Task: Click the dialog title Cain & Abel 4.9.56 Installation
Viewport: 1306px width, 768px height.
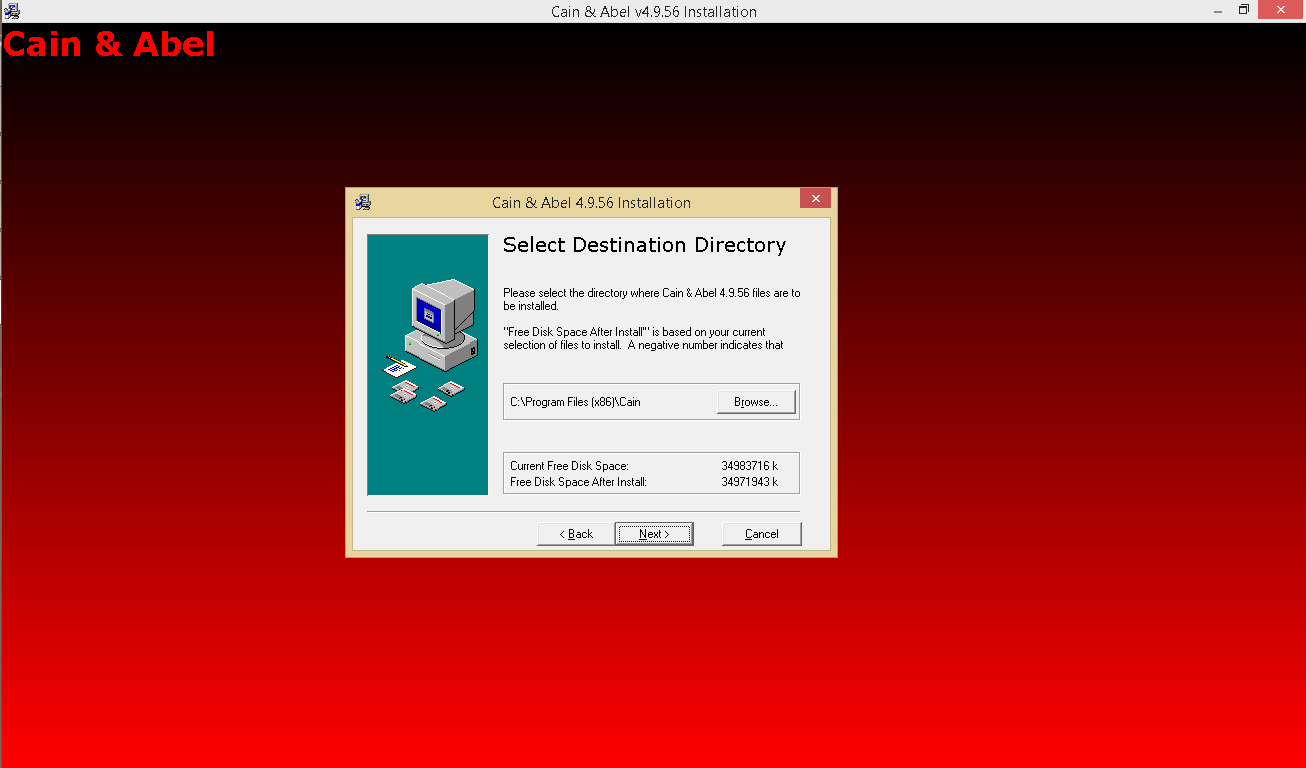Action: (590, 202)
